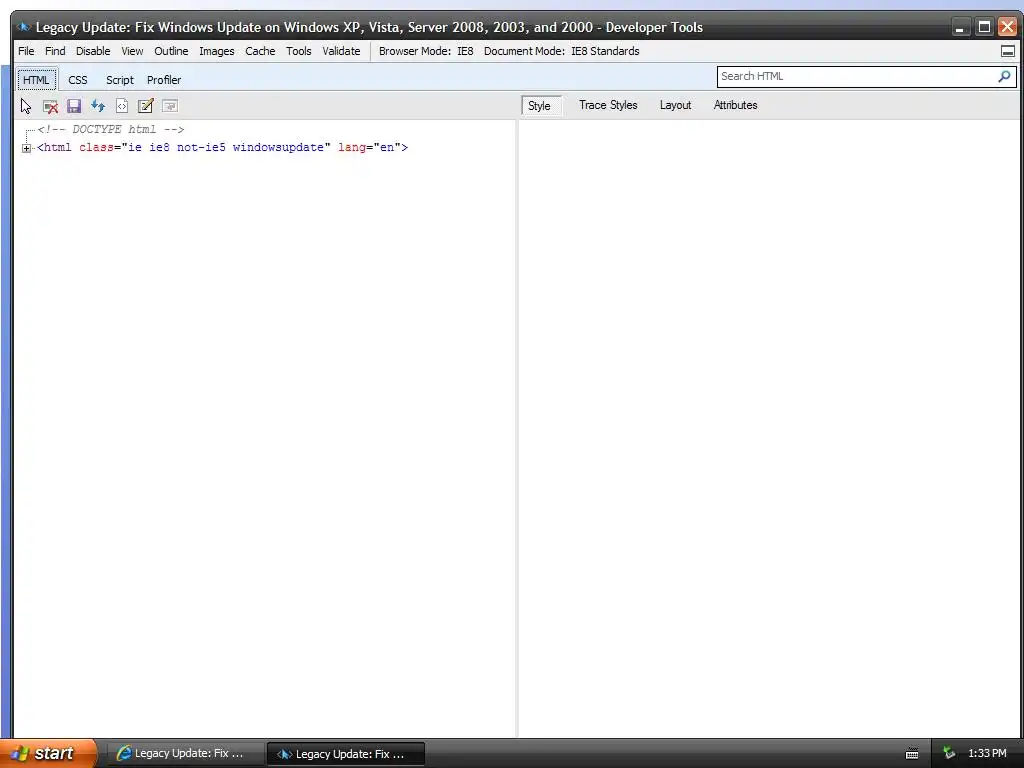The height and width of the screenshot is (768, 1024).
Task: Maximize the Developer Tools window
Action: click(984, 27)
